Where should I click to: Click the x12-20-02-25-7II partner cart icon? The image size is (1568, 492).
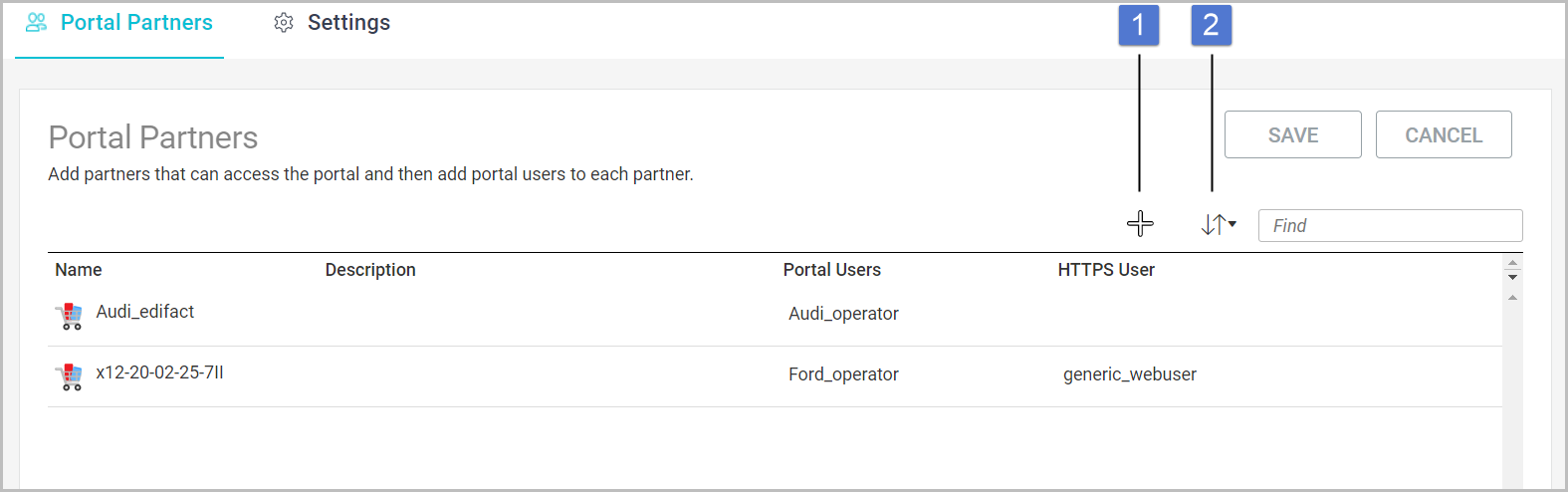(69, 377)
